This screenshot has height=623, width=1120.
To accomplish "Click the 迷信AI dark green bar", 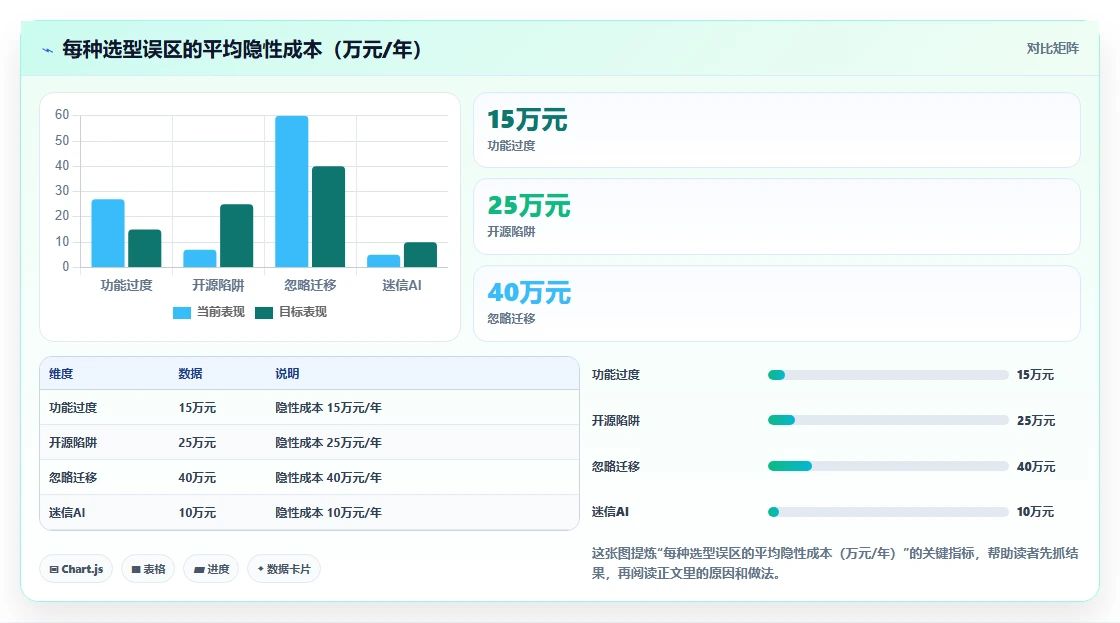I will (420, 254).
